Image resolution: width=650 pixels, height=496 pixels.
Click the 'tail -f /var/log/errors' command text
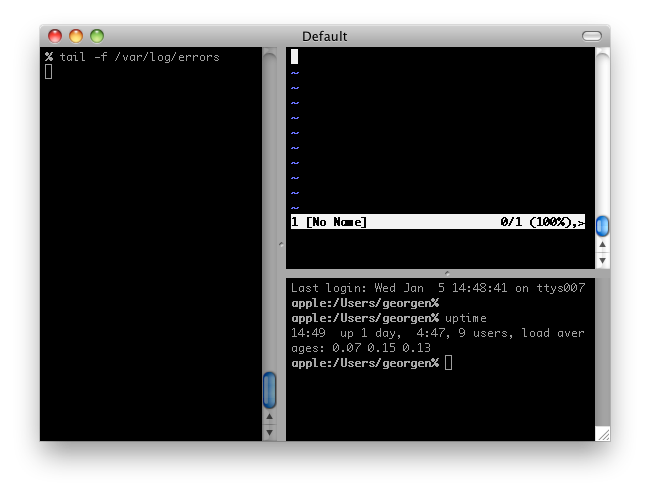click(x=139, y=57)
